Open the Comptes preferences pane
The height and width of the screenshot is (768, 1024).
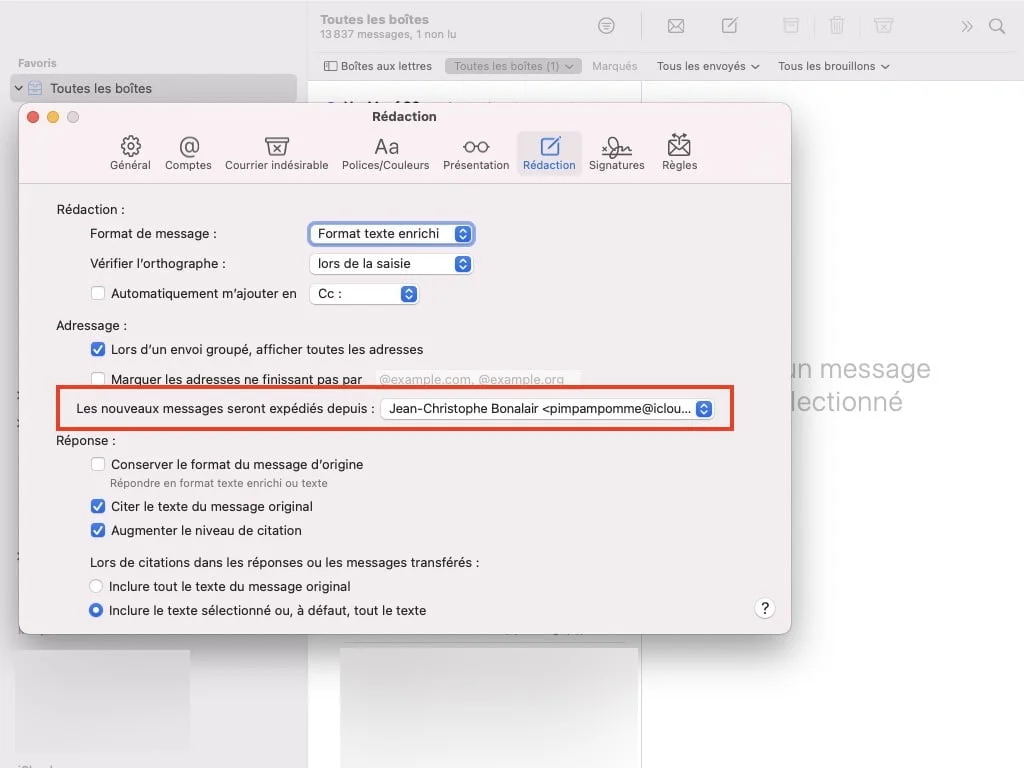pyautogui.click(x=188, y=152)
